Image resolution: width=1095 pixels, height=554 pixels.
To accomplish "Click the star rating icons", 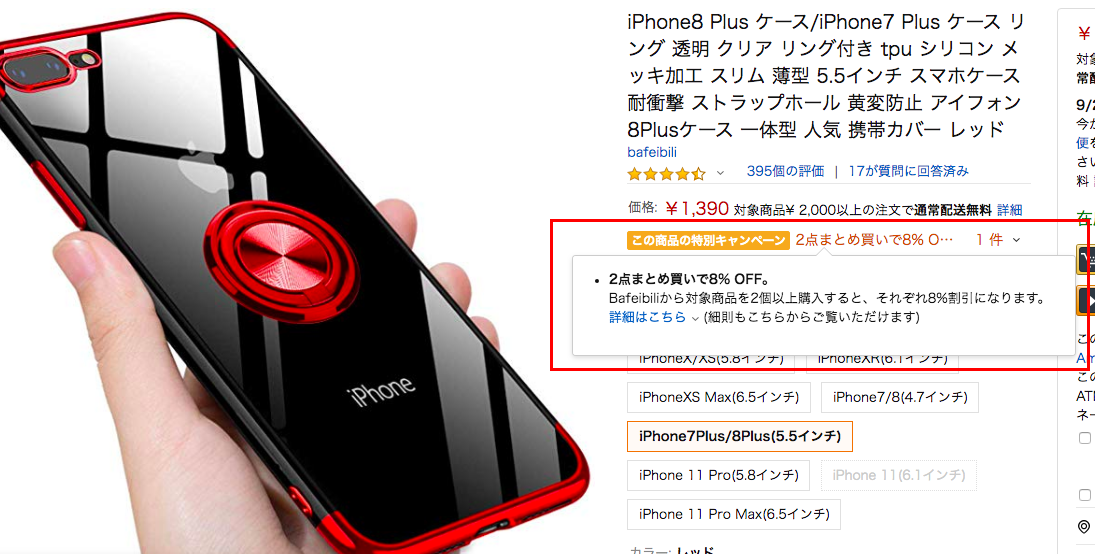I will 667,173.
